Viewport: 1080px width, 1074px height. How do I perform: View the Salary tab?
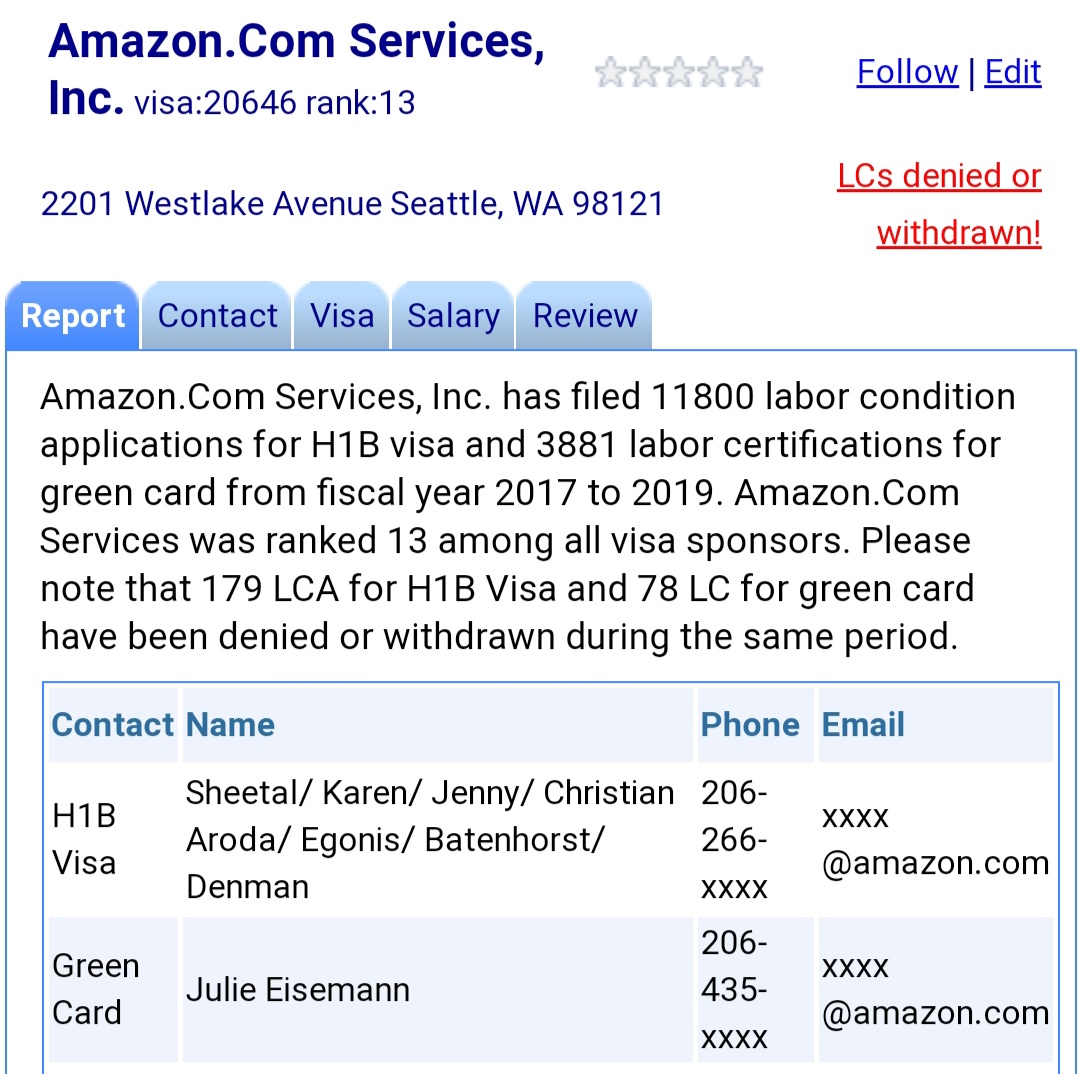pyautogui.click(x=453, y=316)
